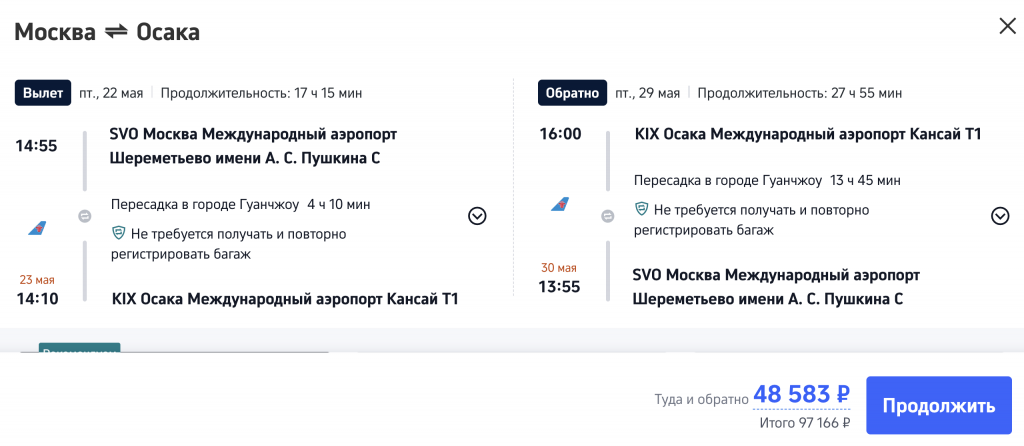Viewport: 1024px width, 446px height.
Task: Click the 14:10 KIX Осака arrival airport
Action: click(285, 298)
